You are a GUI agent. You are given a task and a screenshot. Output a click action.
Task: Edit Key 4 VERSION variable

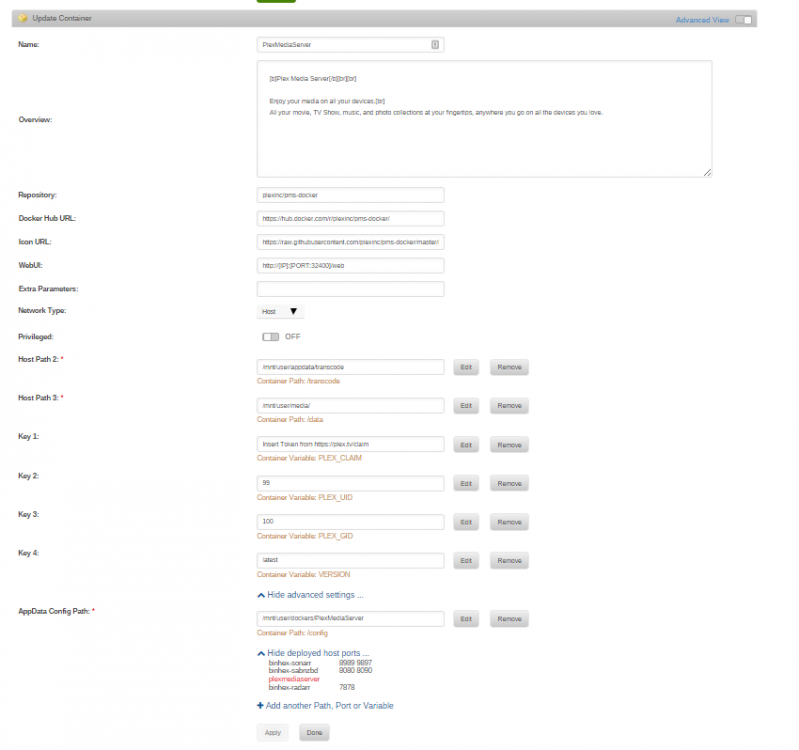(x=466, y=560)
